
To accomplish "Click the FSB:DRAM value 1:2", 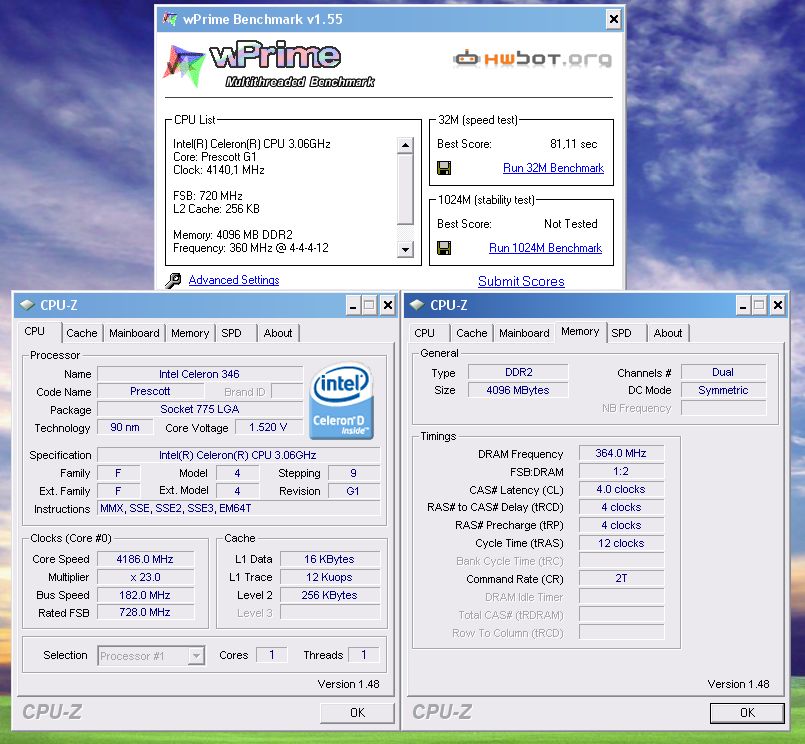I will 621,471.
